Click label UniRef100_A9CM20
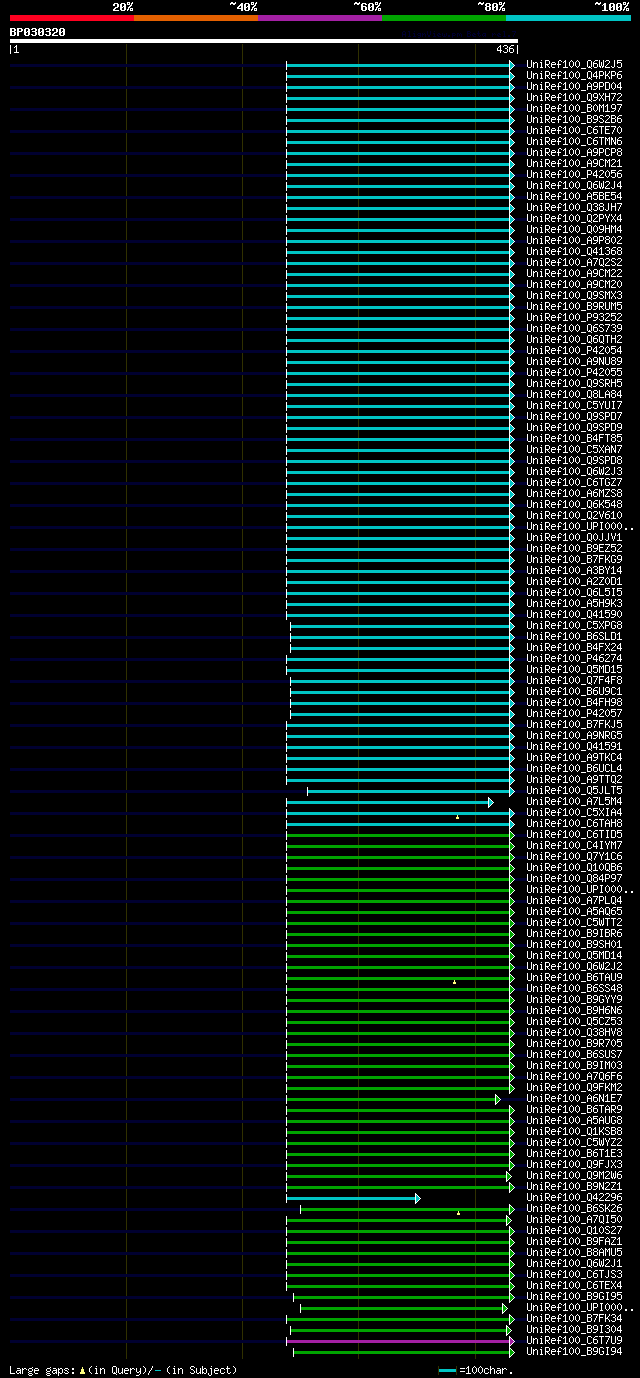The height and width of the screenshot is (1378, 640). pyautogui.click(x=574, y=284)
